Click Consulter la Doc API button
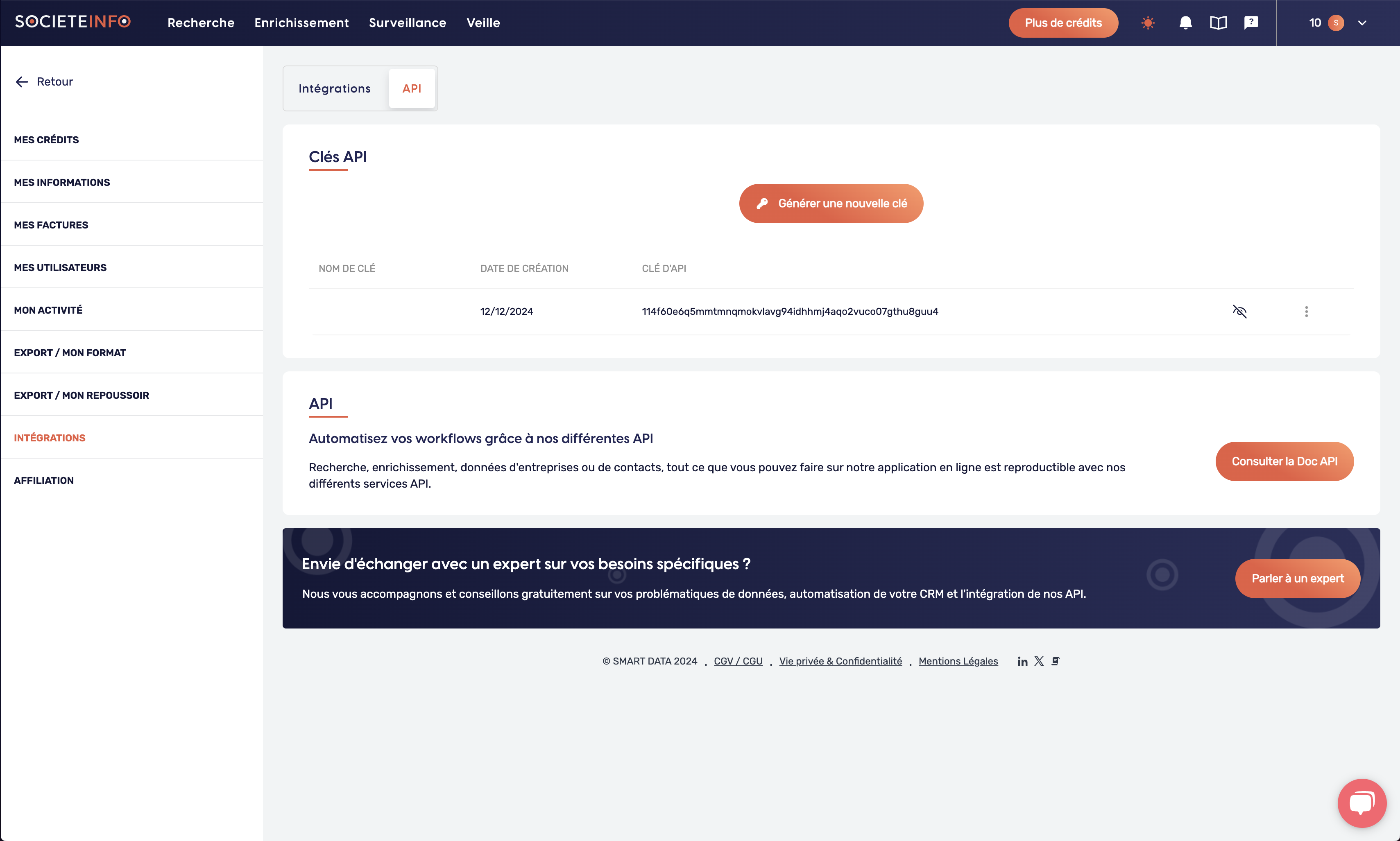Viewport: 1400px width, 841px height. tap(1284, 461)
